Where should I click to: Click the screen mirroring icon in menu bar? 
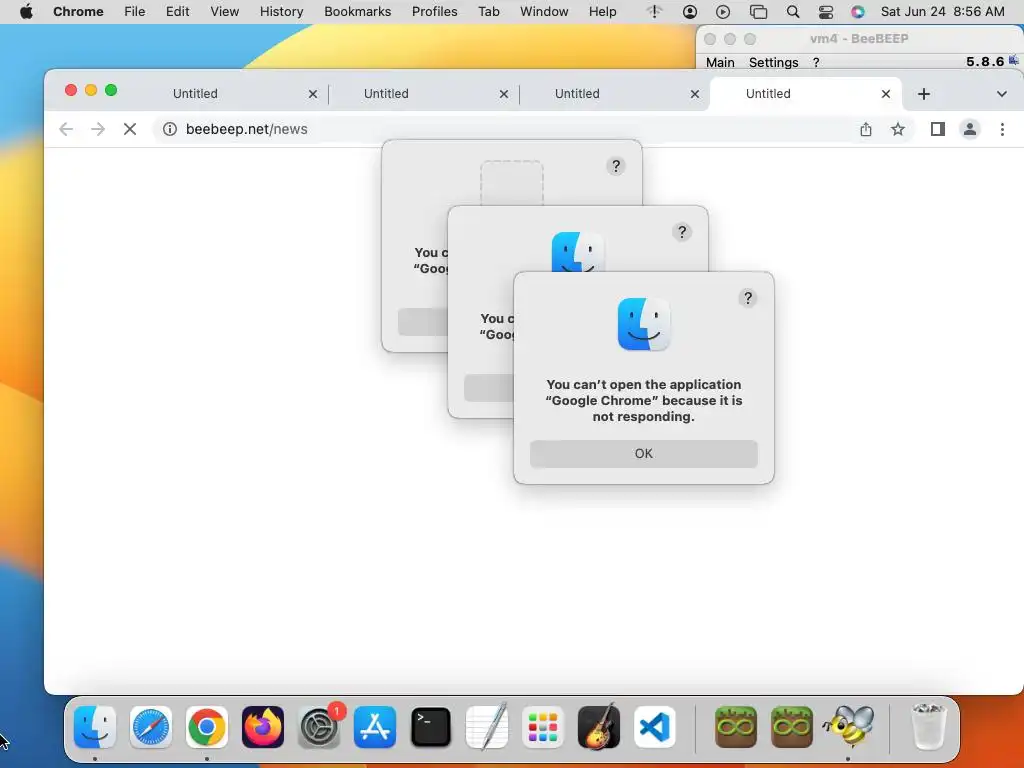click(x=758, y=12)
